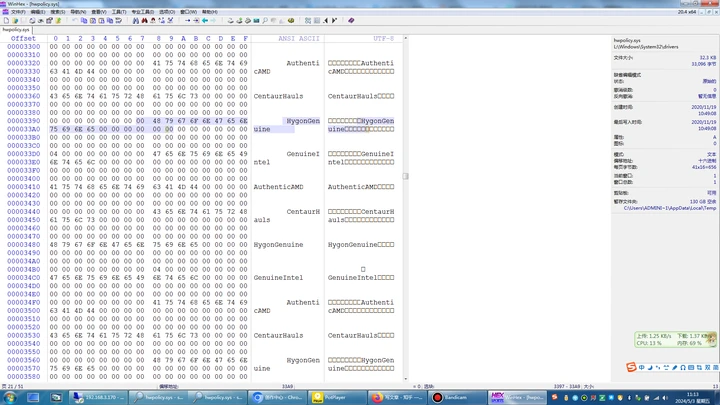720x405 pixels.
Task: Click the blue back arrow navigation icon
Action: click(x=205, y=20)
